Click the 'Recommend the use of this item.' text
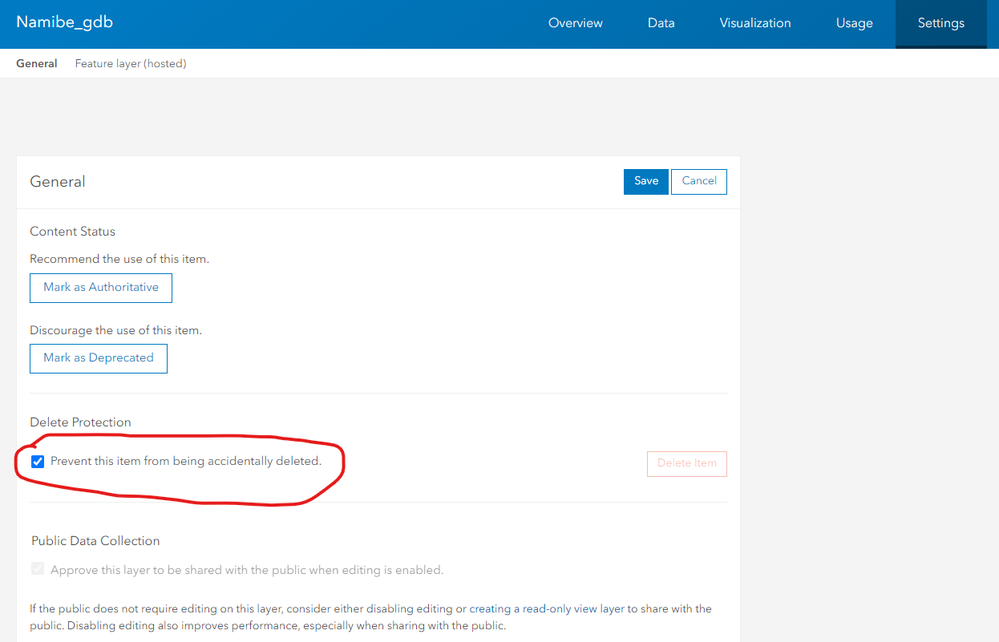999x642 pixels. pos(119,259)
